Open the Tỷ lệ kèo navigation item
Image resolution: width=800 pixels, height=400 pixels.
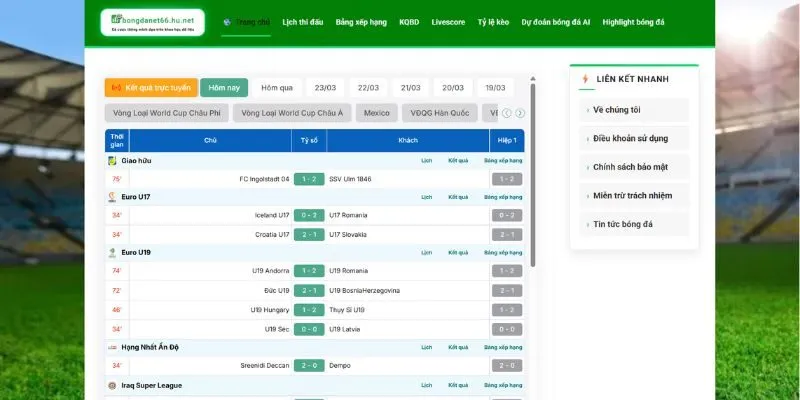(x=493, y=22)
